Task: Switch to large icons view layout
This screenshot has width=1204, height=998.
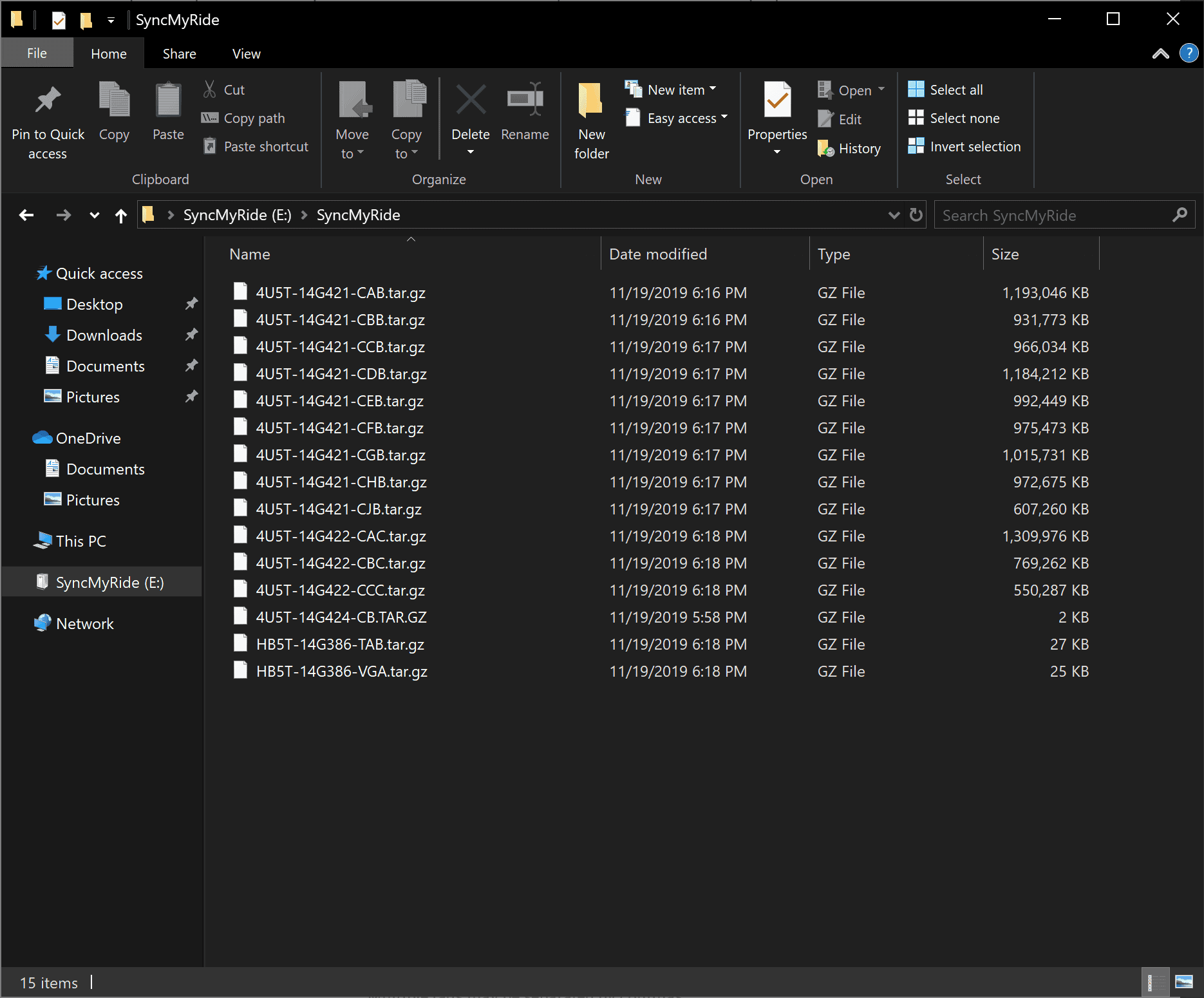Action: [x=1184, y=983]
